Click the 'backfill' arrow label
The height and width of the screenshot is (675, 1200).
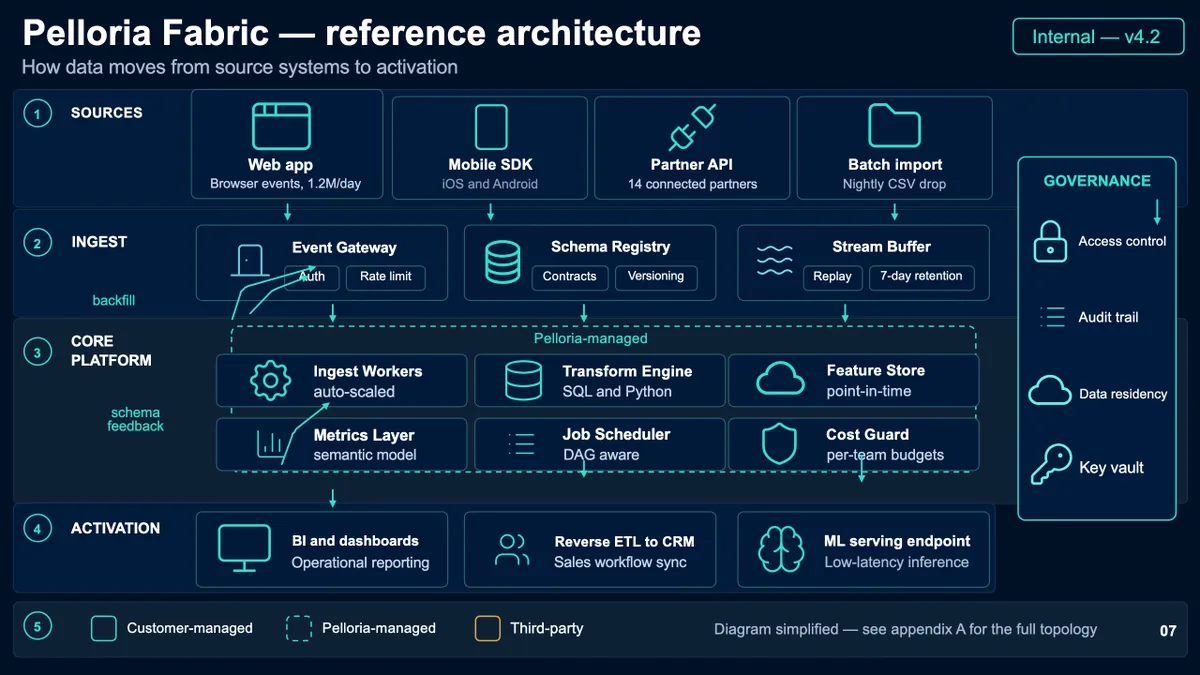click(x=114, y=300)
